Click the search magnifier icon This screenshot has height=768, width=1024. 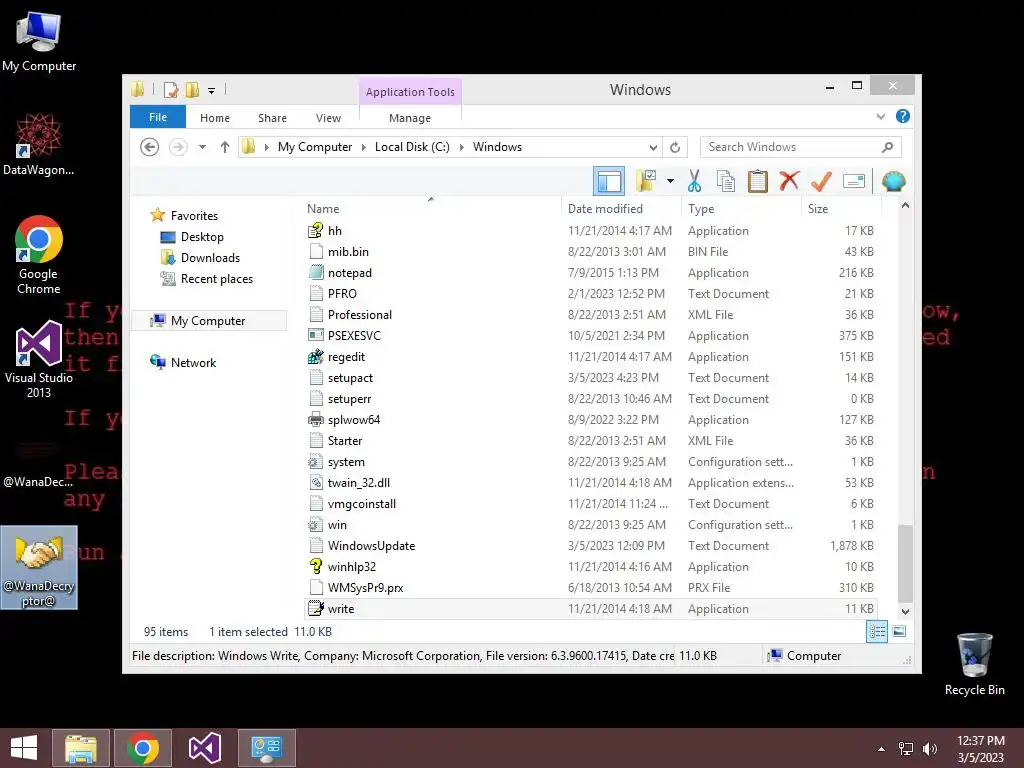(x=887, y=147)
